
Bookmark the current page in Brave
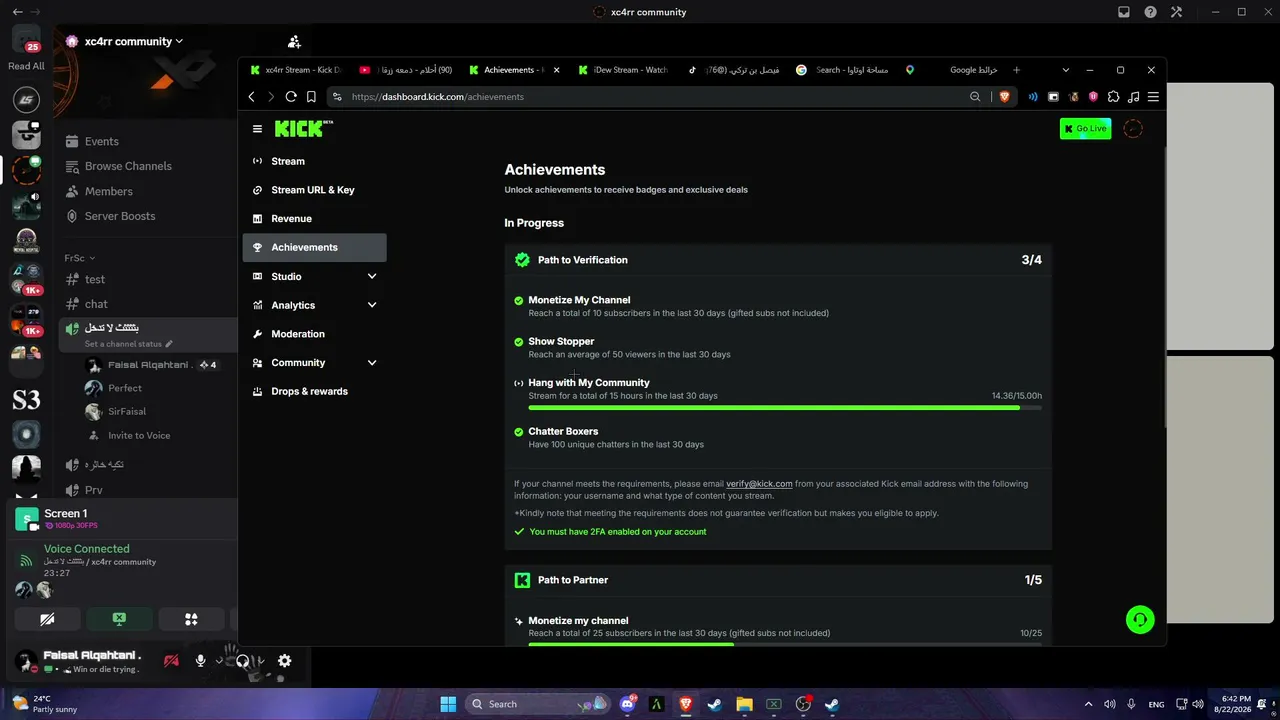coord(312,97)
